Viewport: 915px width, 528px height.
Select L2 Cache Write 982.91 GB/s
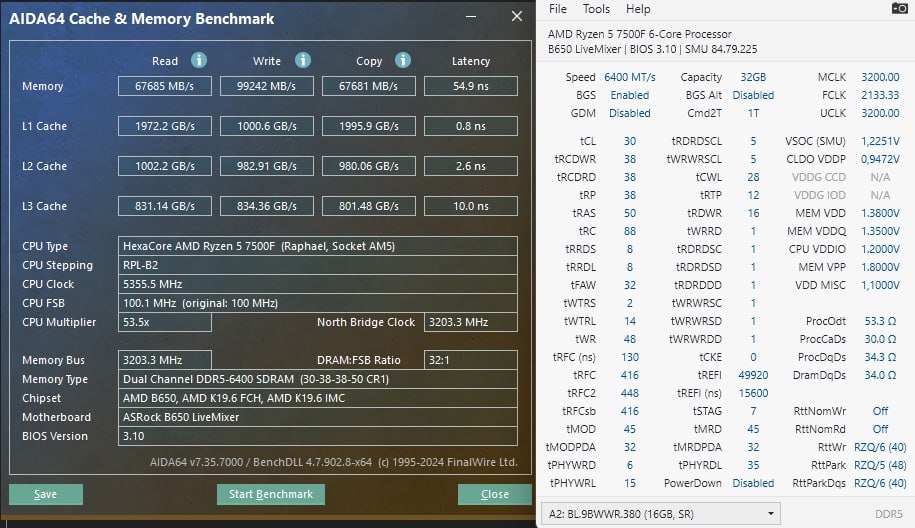[267, 166]
